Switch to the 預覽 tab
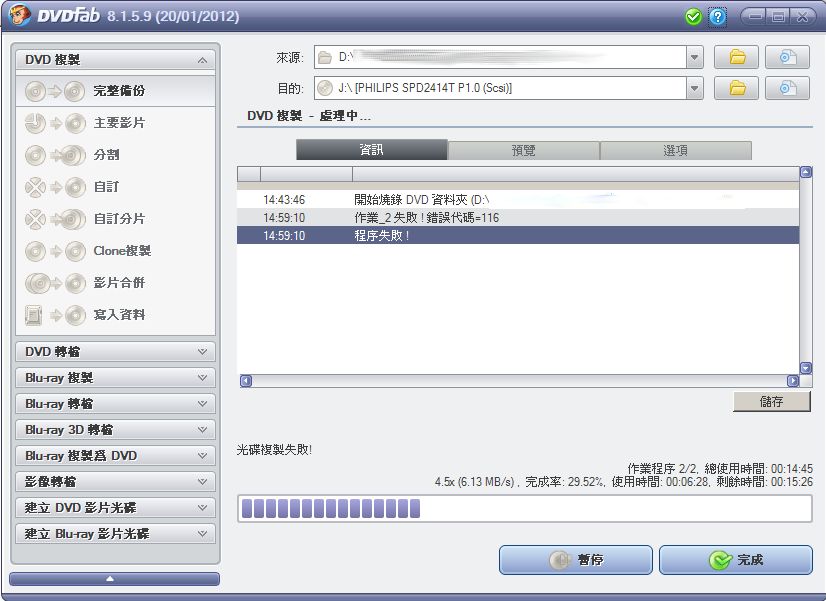Screen dimensions: 826x601 524,151
